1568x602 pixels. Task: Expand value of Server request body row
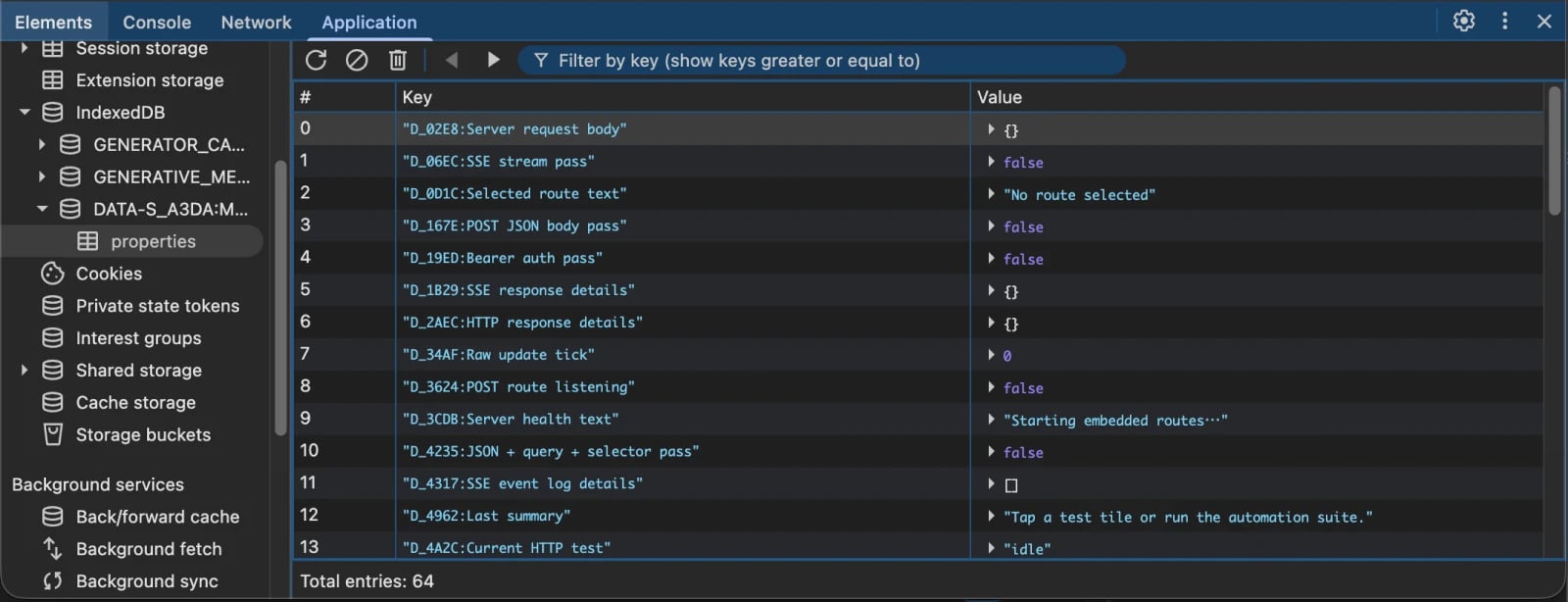click(x=991, y=129)
